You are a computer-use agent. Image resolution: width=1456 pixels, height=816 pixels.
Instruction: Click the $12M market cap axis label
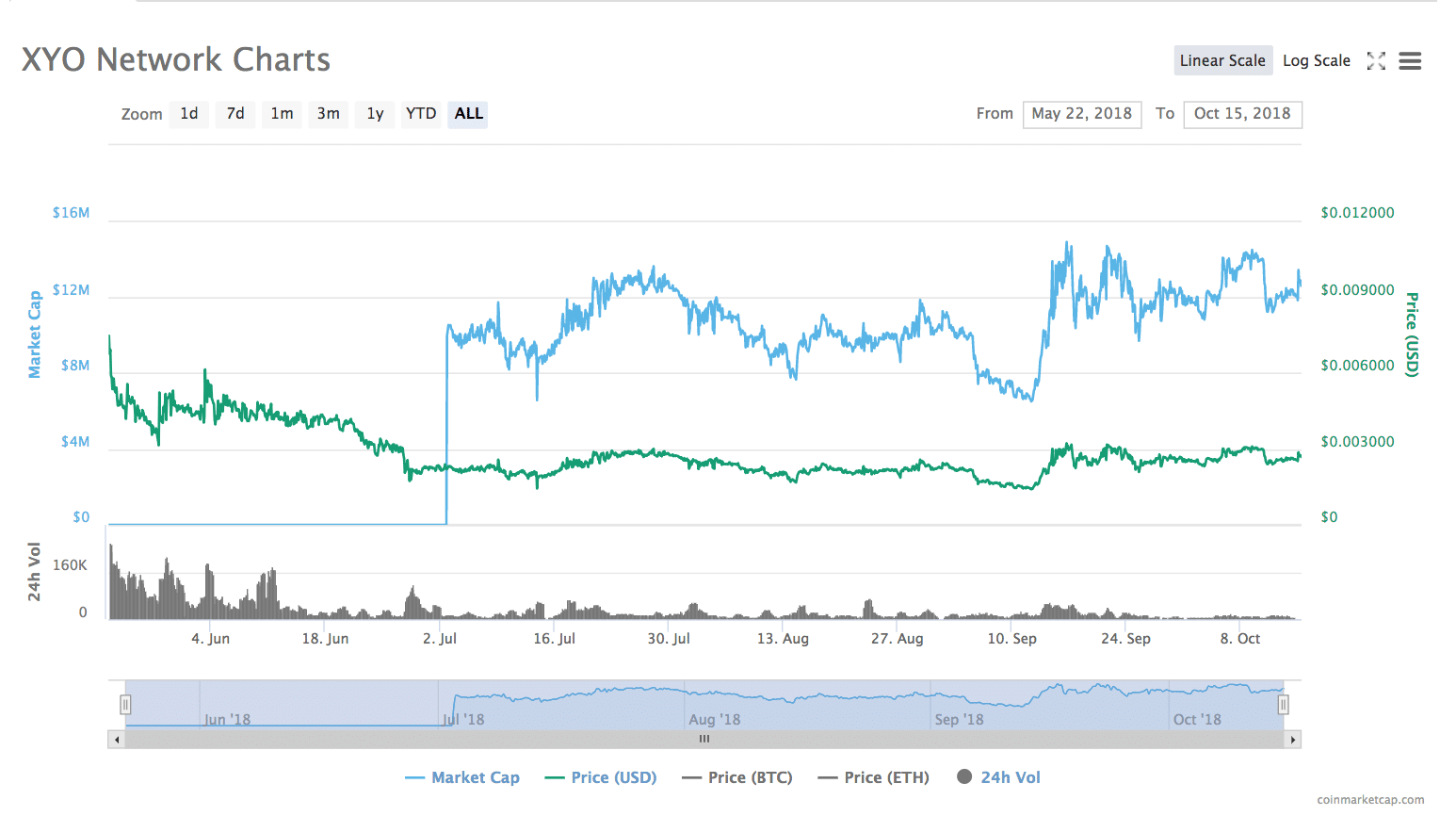pyautogui.click(x=72, y=290)
